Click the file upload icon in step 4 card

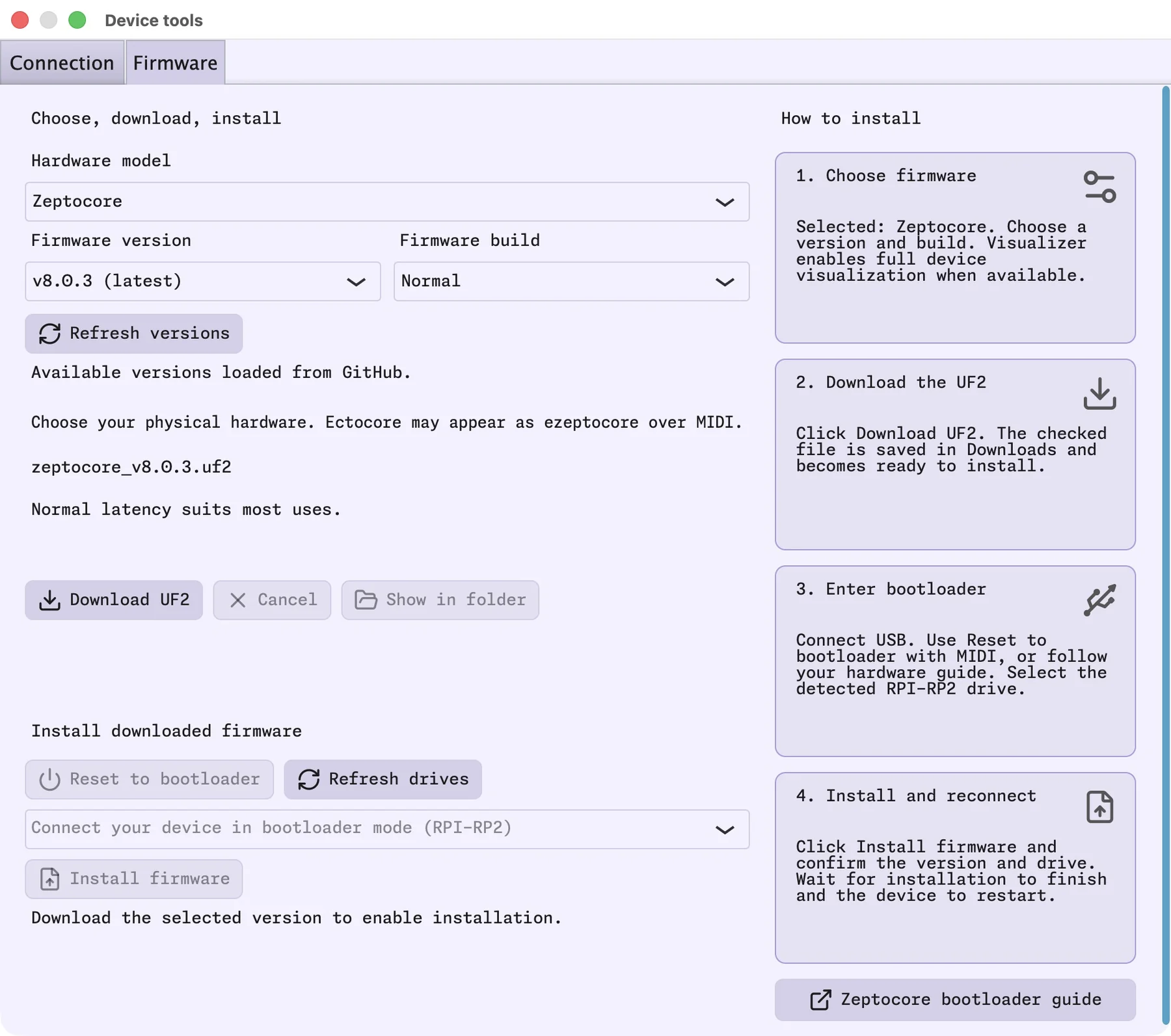(1099, 807)
